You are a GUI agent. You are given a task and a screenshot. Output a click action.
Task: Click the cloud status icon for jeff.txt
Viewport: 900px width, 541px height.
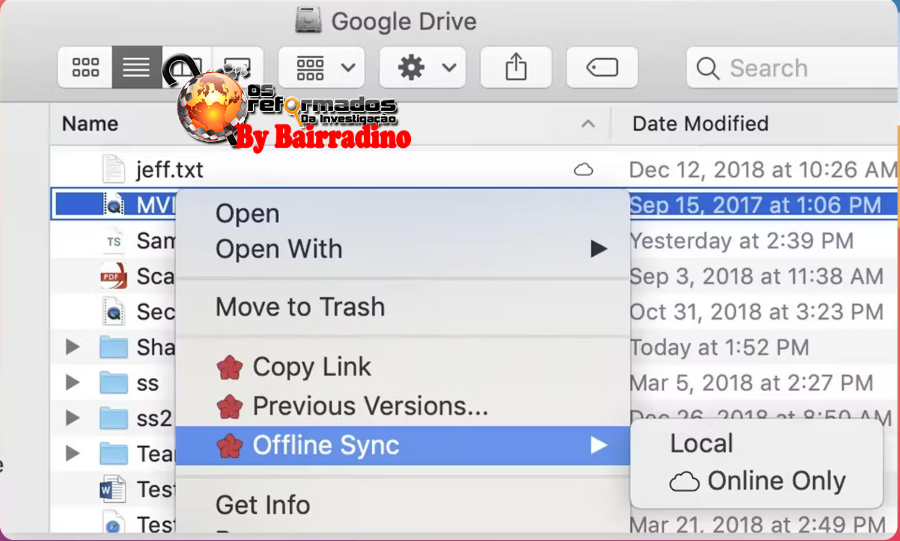click(x=583, y=170)
